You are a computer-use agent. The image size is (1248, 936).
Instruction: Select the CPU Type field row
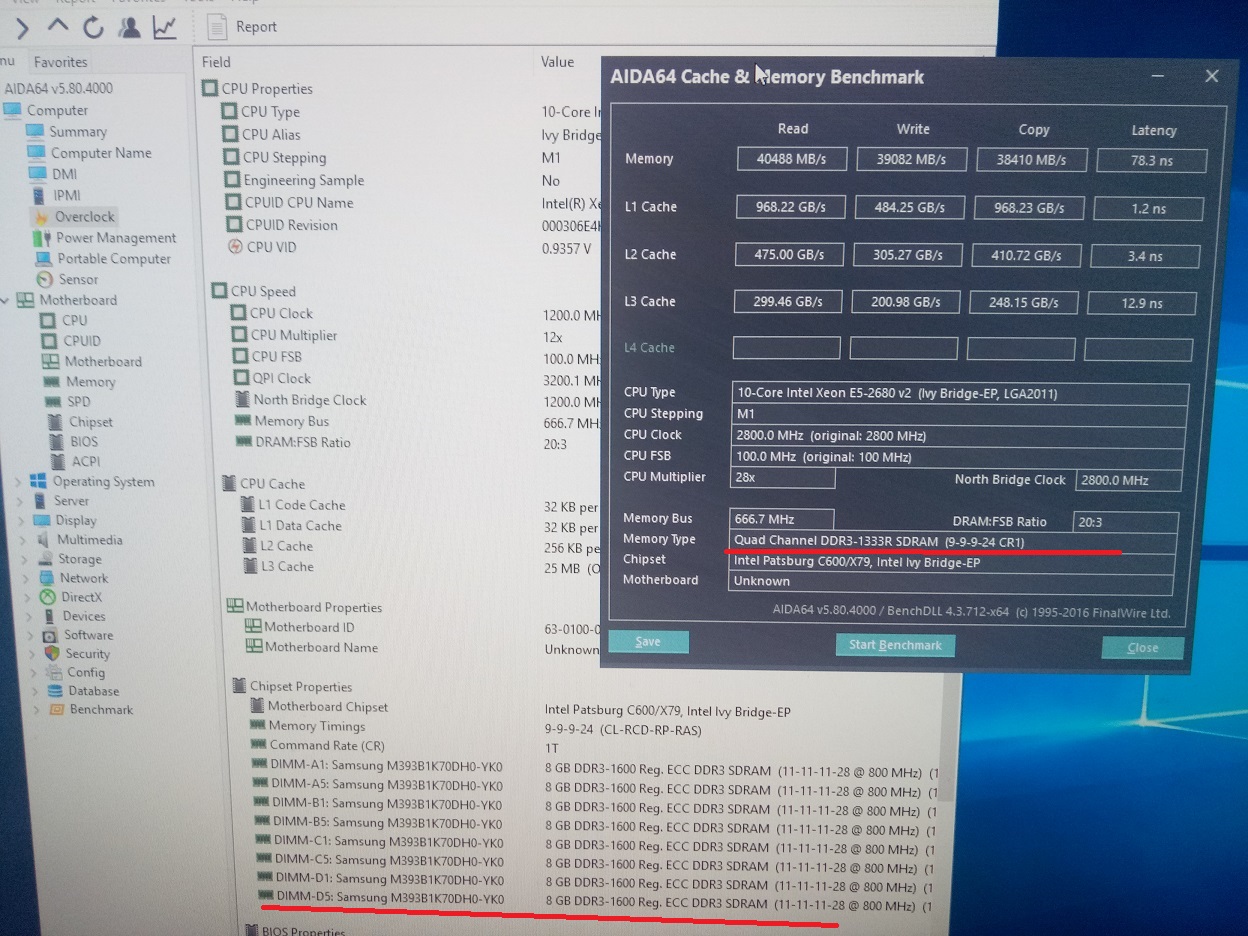pos(270,112)
